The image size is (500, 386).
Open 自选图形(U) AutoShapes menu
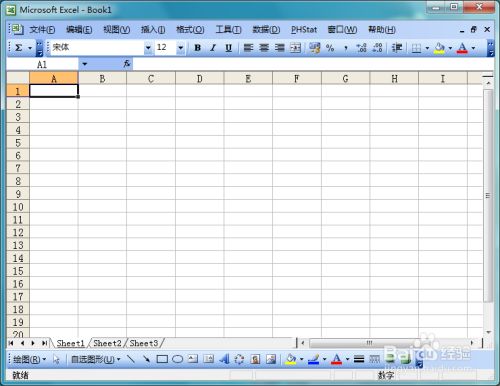click(x=96, y=359)
